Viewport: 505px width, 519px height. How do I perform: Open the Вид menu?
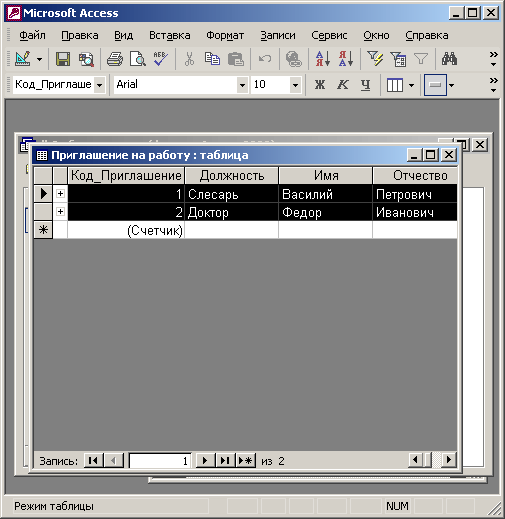pyautogui.click(x=124, y=35)
